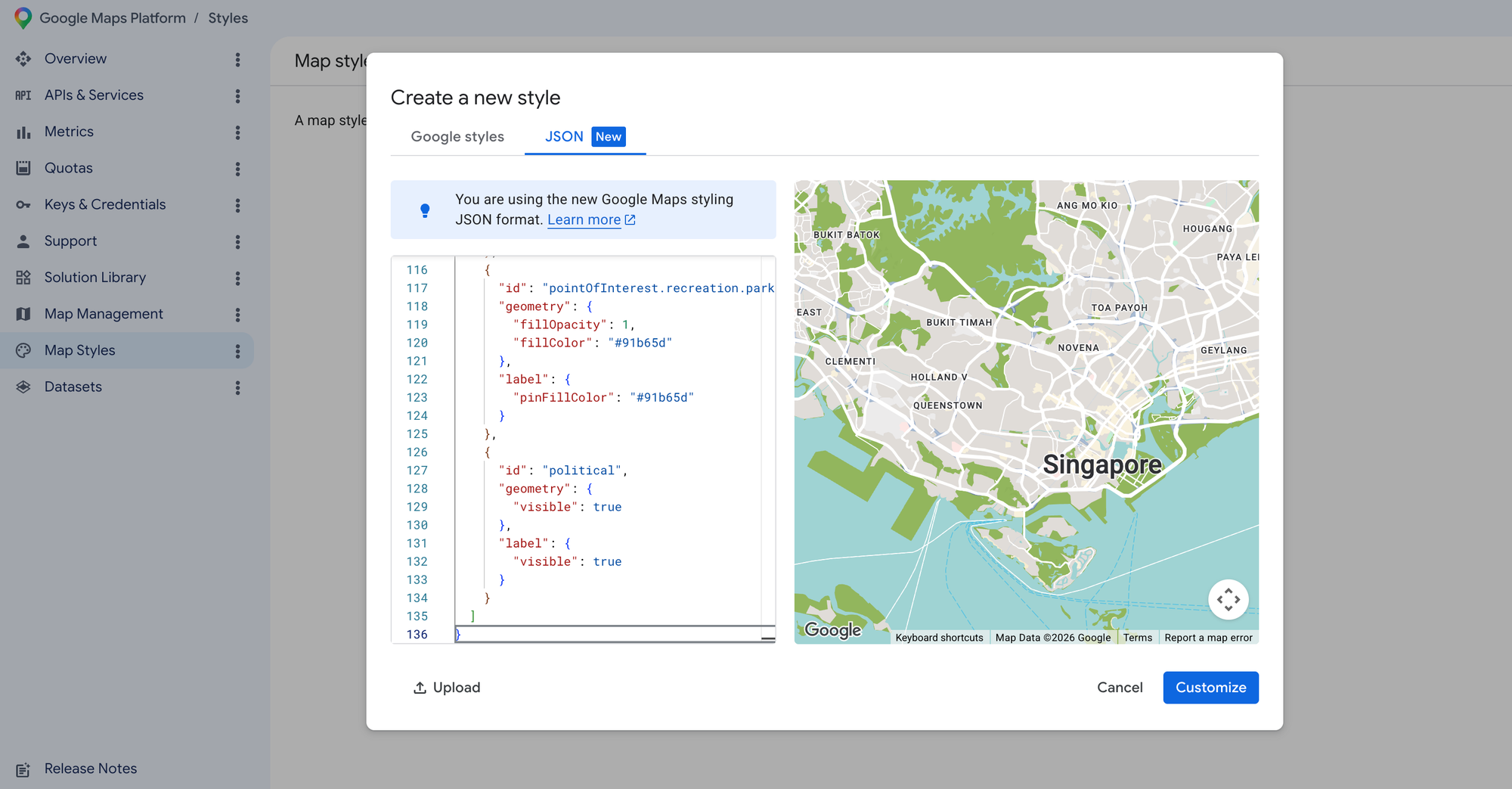Open the Solution Library more options menu
This screenshot has width=1512, height=789.
coord(237,278)
